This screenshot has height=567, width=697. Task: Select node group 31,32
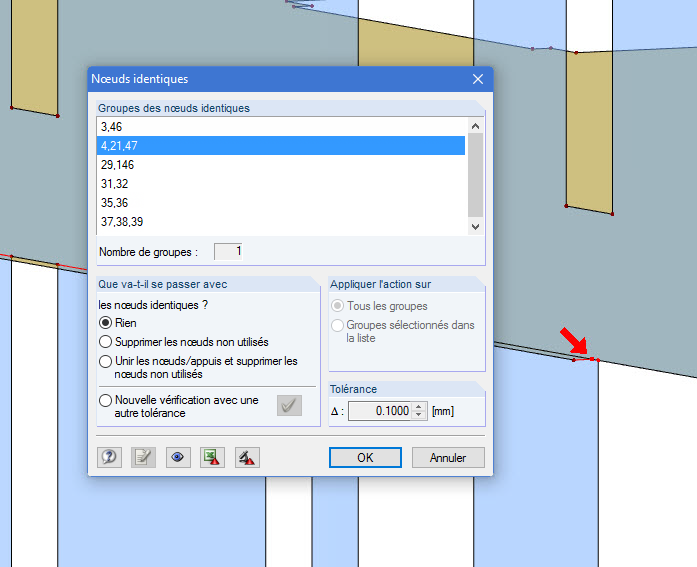point(281,184)
